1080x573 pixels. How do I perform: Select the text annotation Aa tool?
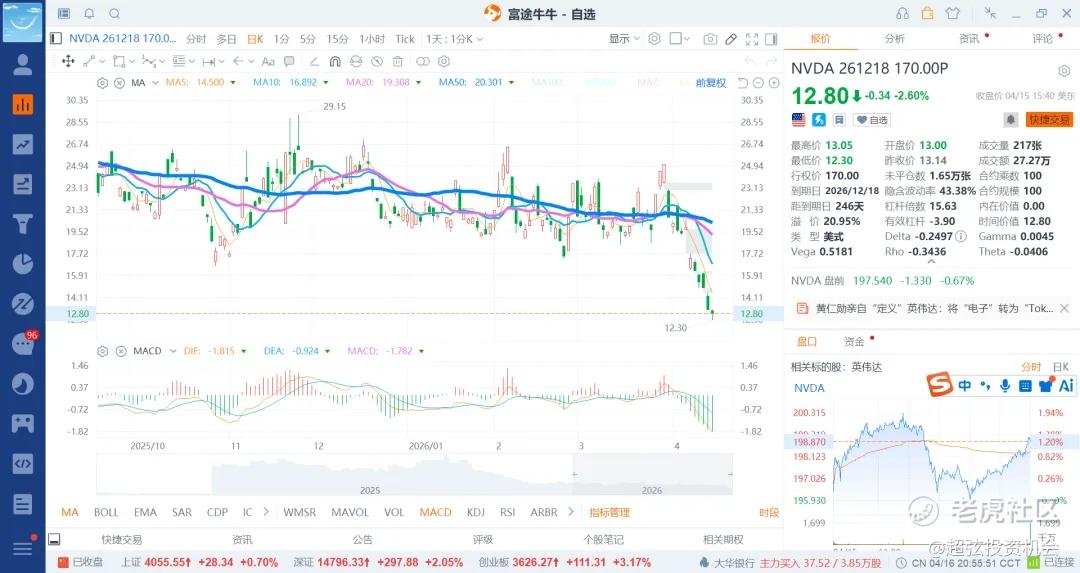268,61
